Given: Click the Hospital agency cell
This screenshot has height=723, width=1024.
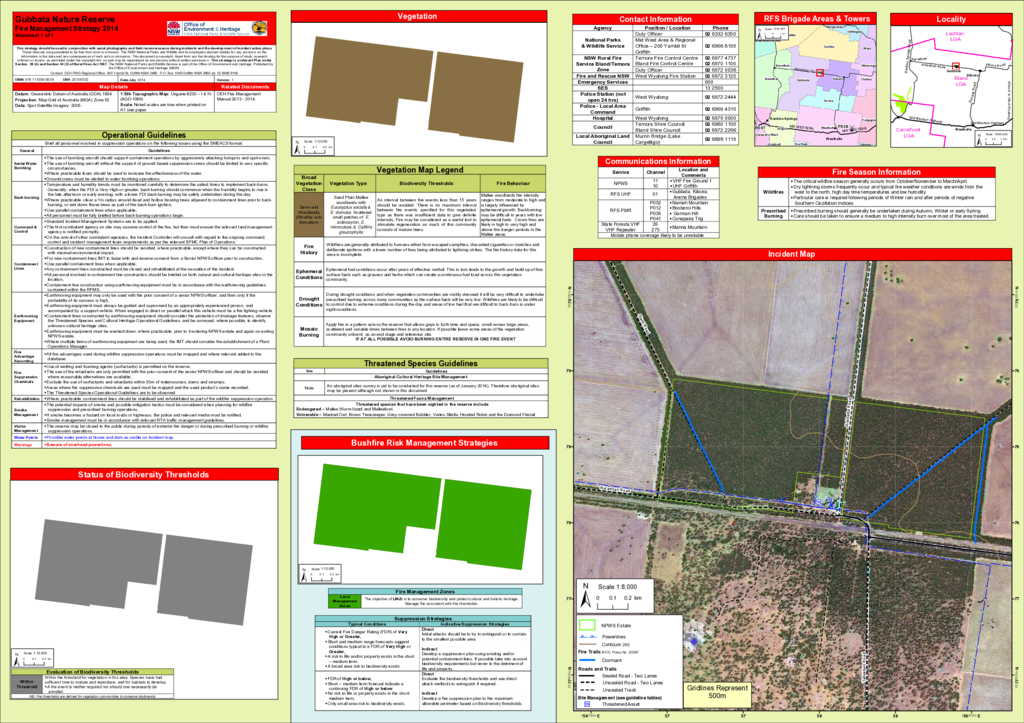Looking at the screenshot, I should tap(603, 118).
